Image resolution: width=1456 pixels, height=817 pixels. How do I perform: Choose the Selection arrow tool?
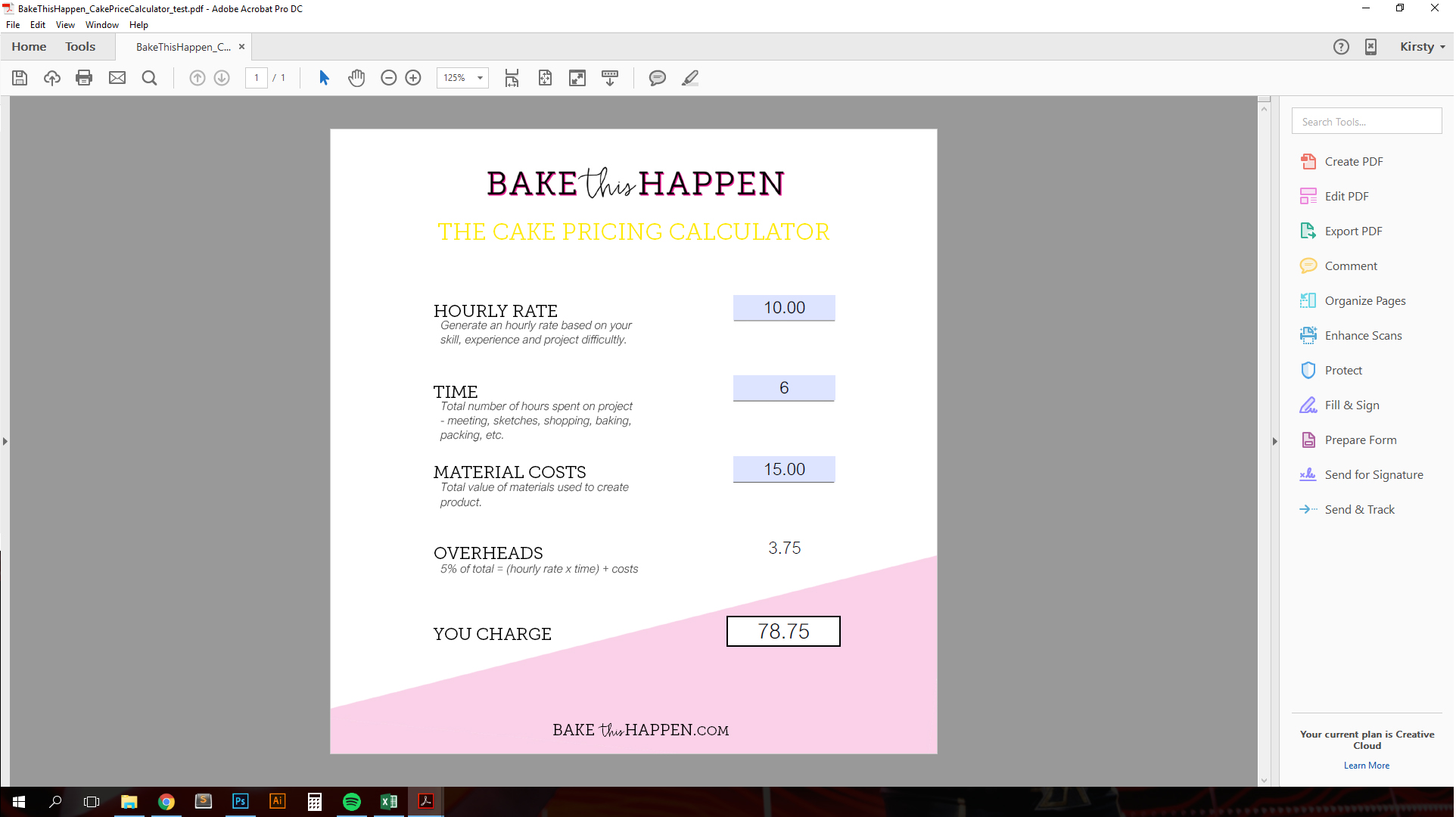(x=325, y=78)
